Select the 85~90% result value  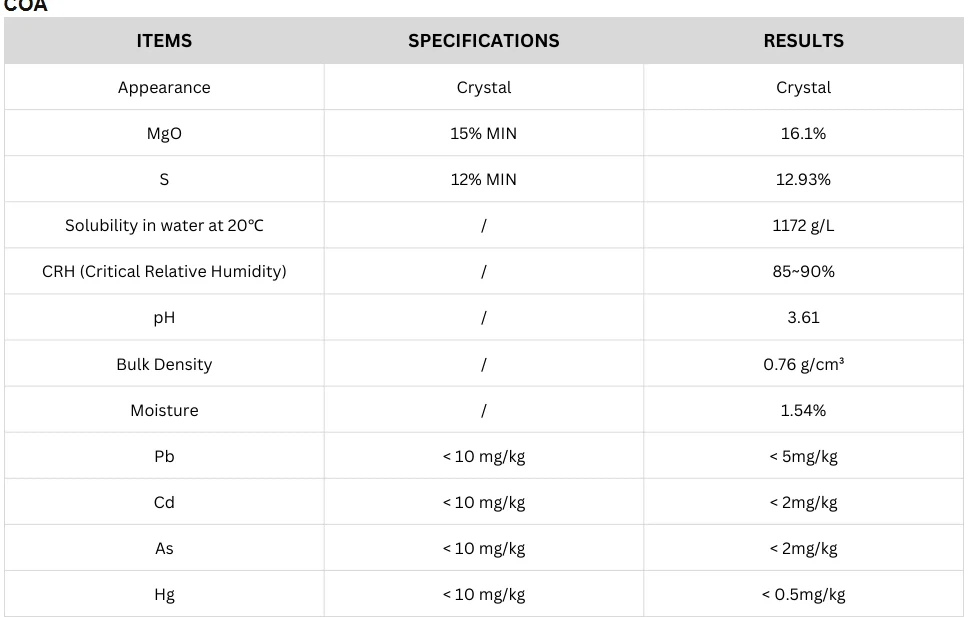coord(803,271)
